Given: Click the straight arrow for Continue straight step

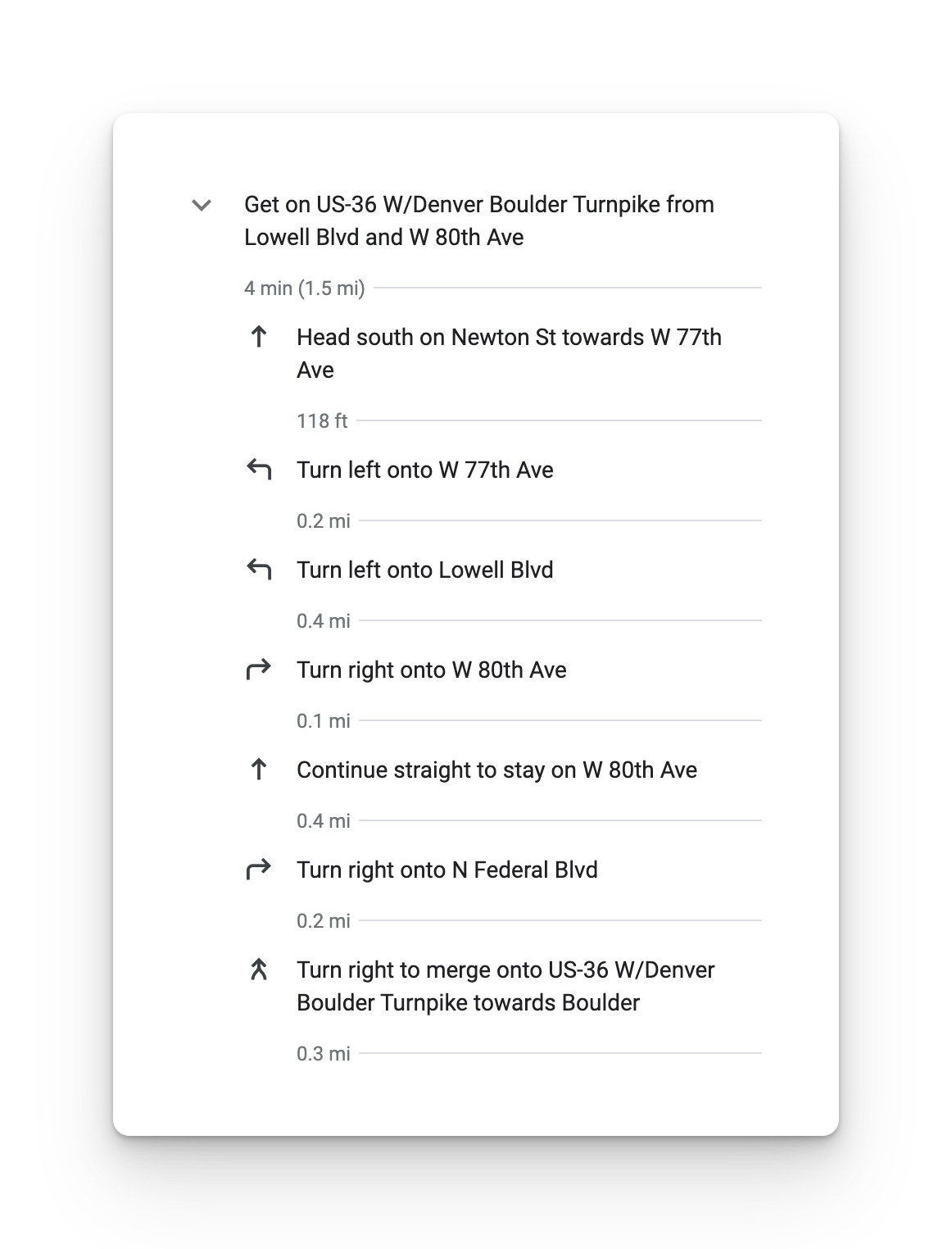Looking at the screenshot, I should click(x=259, y=770).
